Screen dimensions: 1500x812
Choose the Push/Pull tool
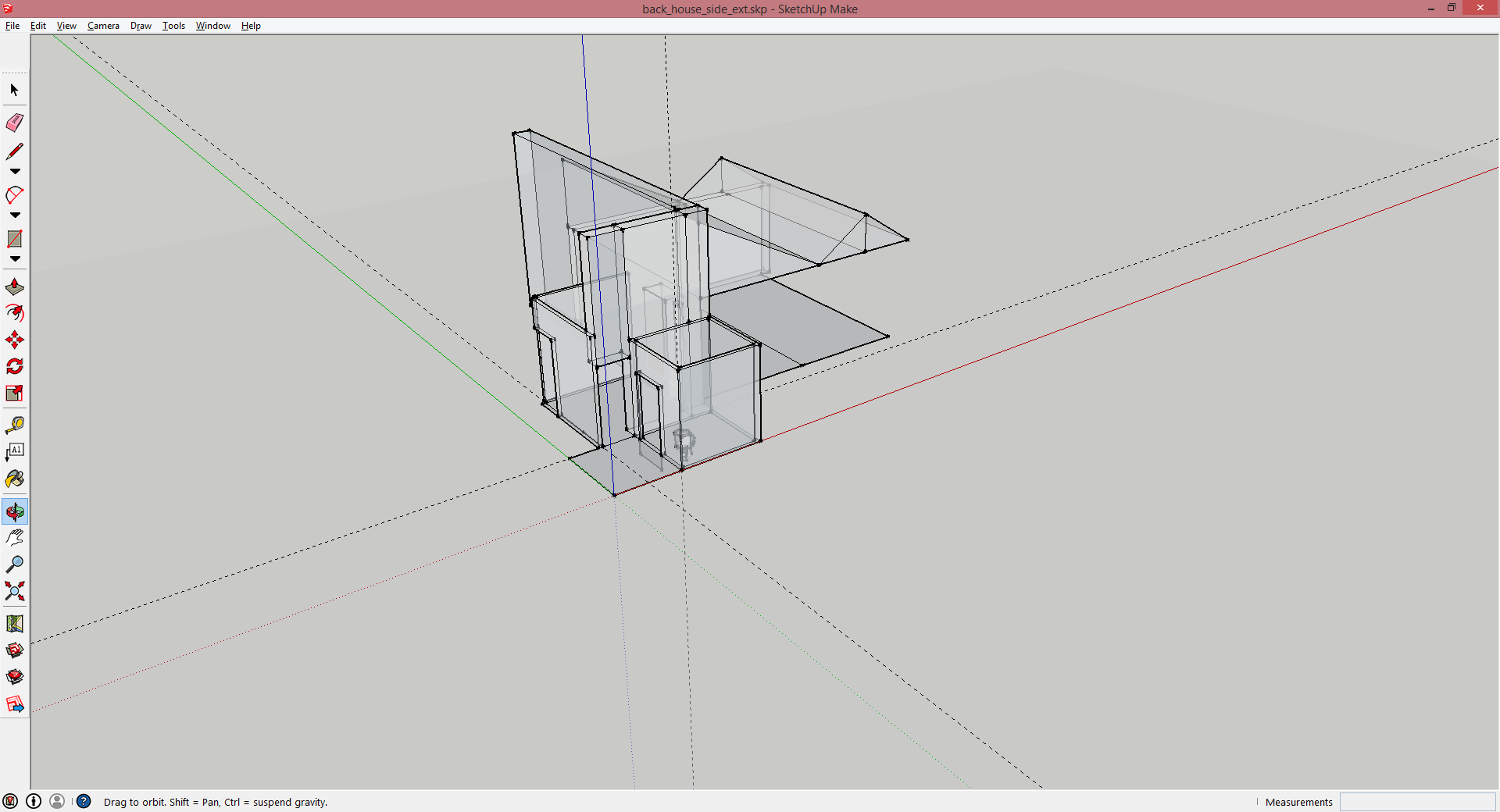(15, 287)
